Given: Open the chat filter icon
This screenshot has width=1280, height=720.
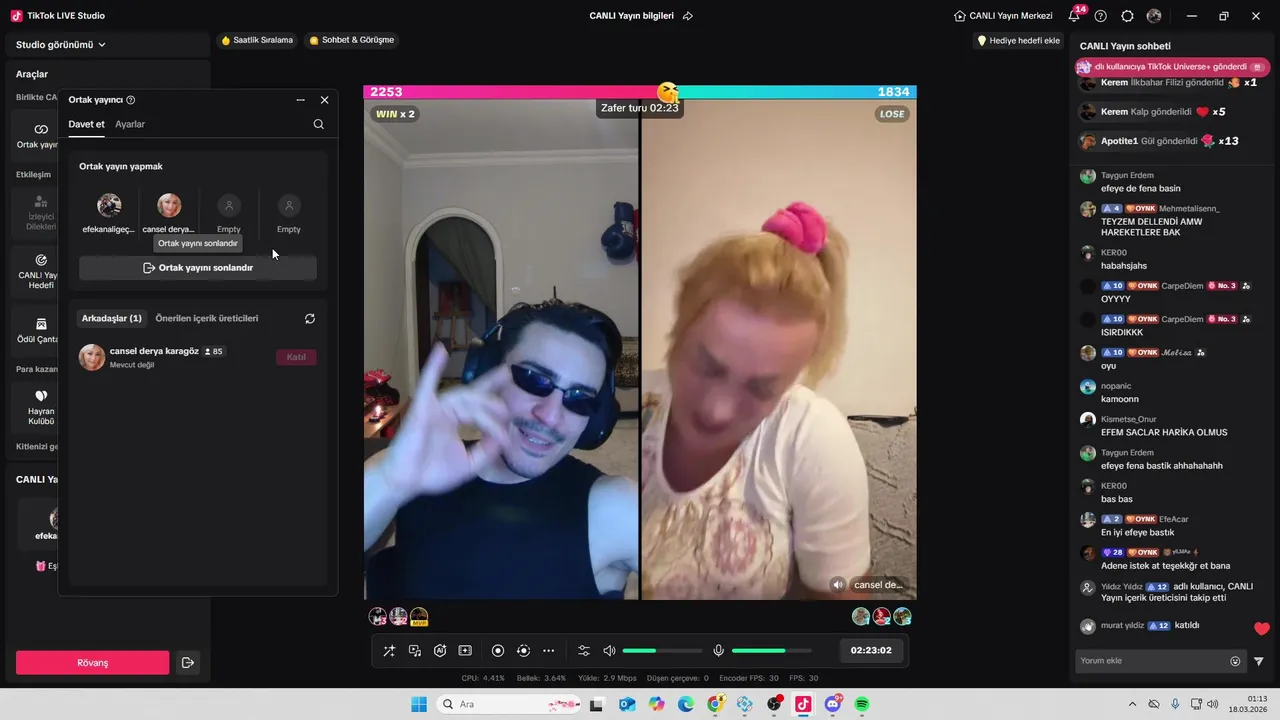Looking at the screenshot, I should pyautogui.click(x=1259, y=661).
